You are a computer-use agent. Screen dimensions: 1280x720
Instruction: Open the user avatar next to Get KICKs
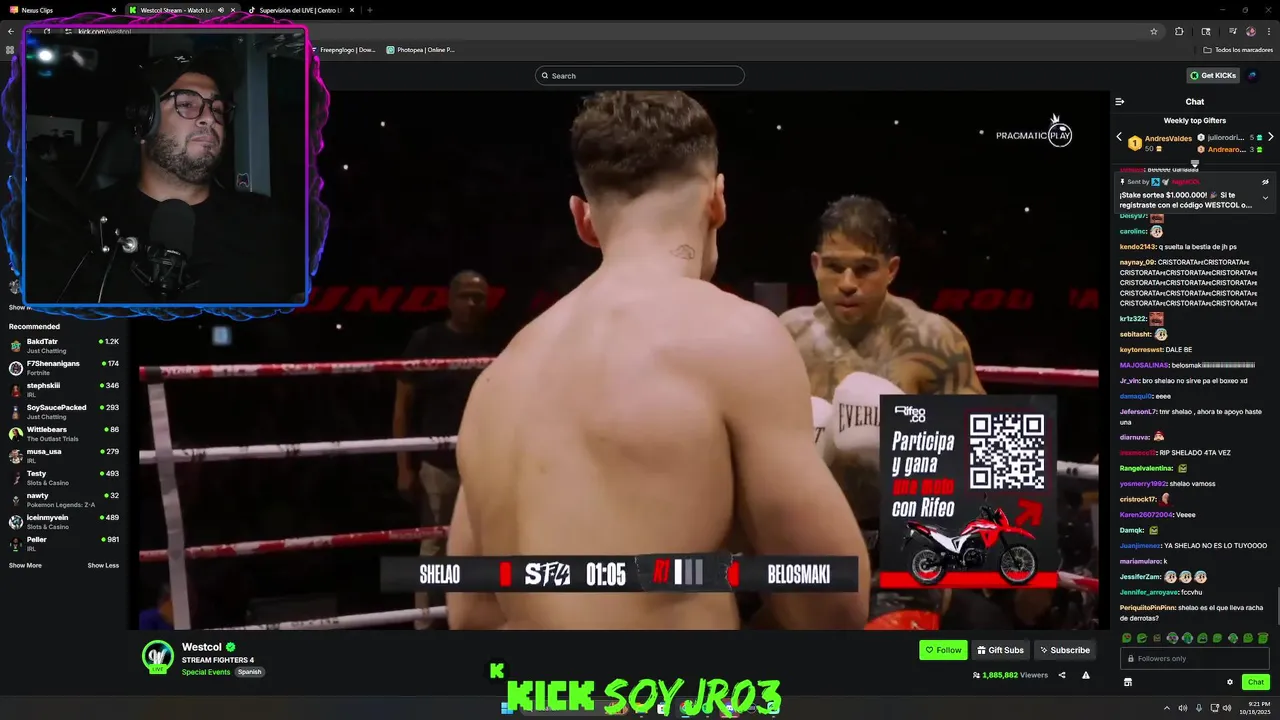click(x=1253, y=75)
